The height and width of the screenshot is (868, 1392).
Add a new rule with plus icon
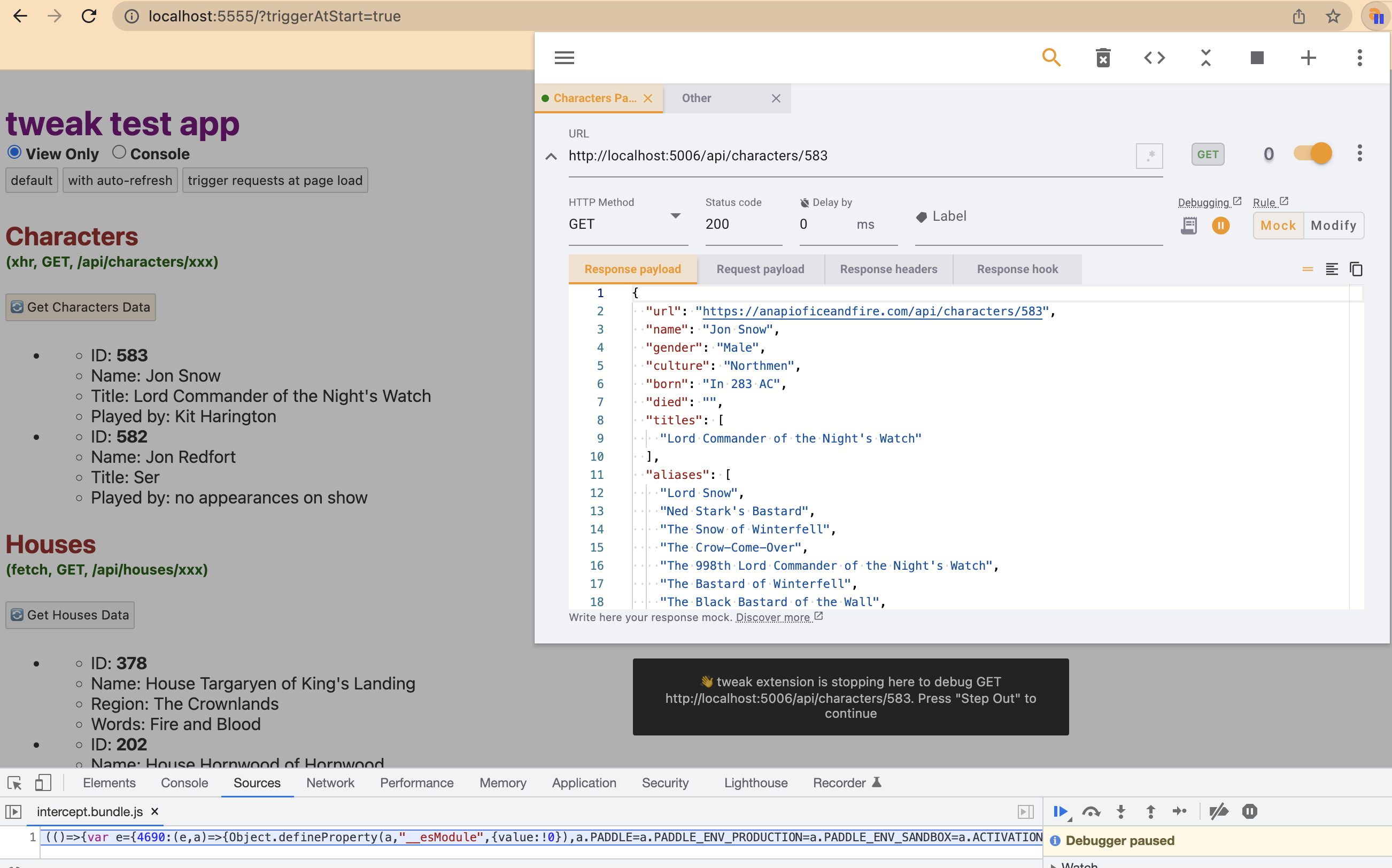coord(1308,57)
